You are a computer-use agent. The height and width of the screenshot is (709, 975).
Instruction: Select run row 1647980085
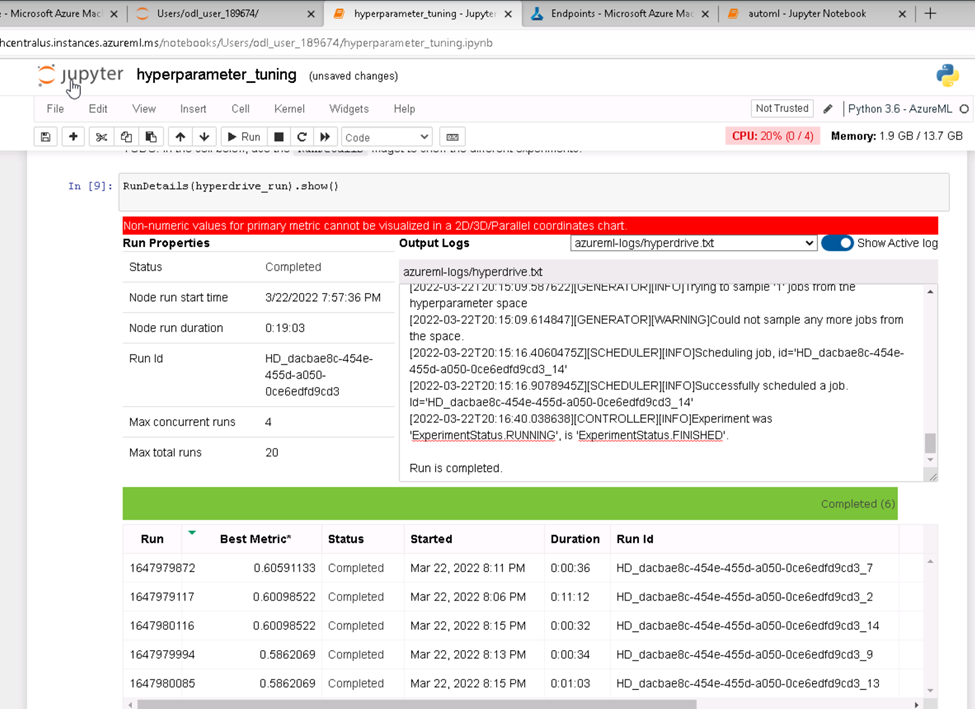pos(524,684)
